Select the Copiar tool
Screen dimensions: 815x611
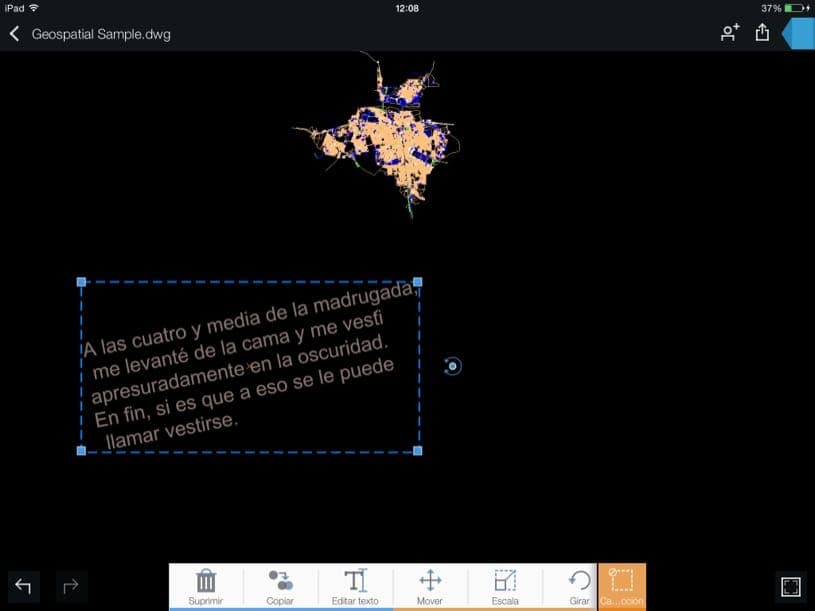click(x=280, y=586)
